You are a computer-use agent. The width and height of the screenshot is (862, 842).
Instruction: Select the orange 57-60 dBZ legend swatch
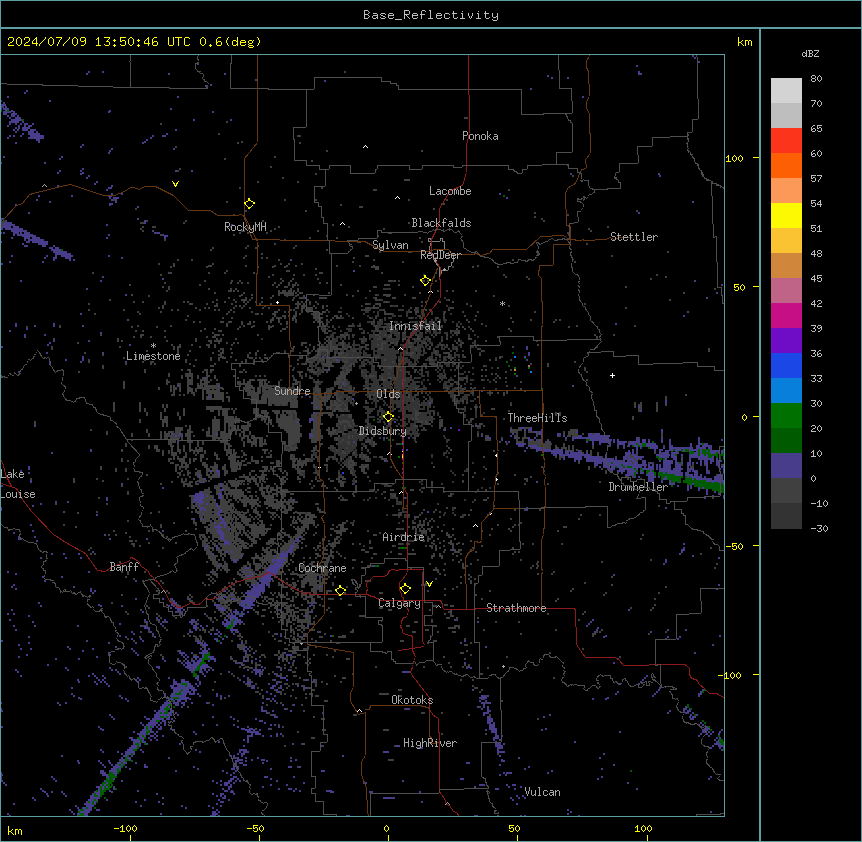point(786,165)
